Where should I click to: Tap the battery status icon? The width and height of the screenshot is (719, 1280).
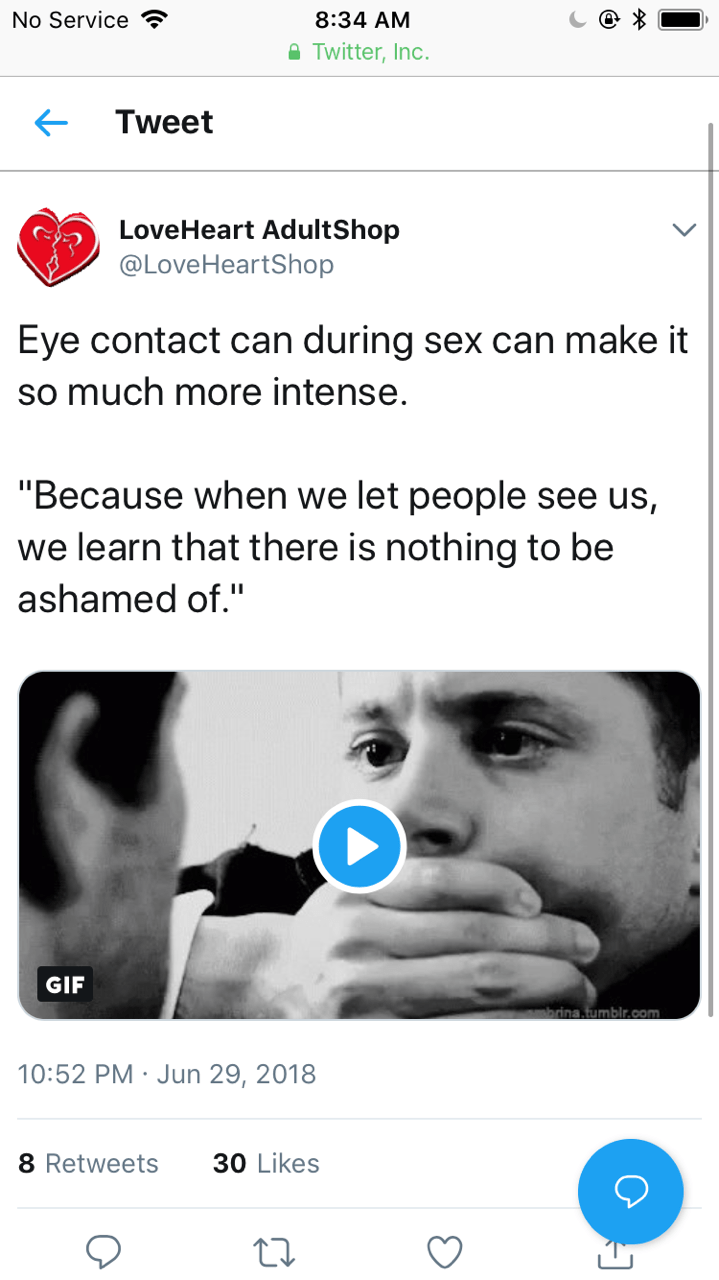(x=683, y=19)
